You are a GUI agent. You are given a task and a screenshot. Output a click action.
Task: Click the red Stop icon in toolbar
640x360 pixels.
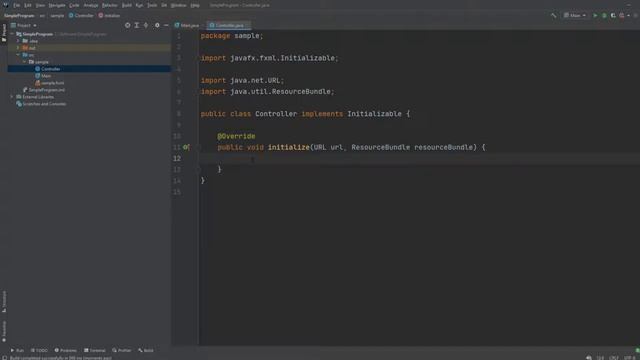[622, 16]
